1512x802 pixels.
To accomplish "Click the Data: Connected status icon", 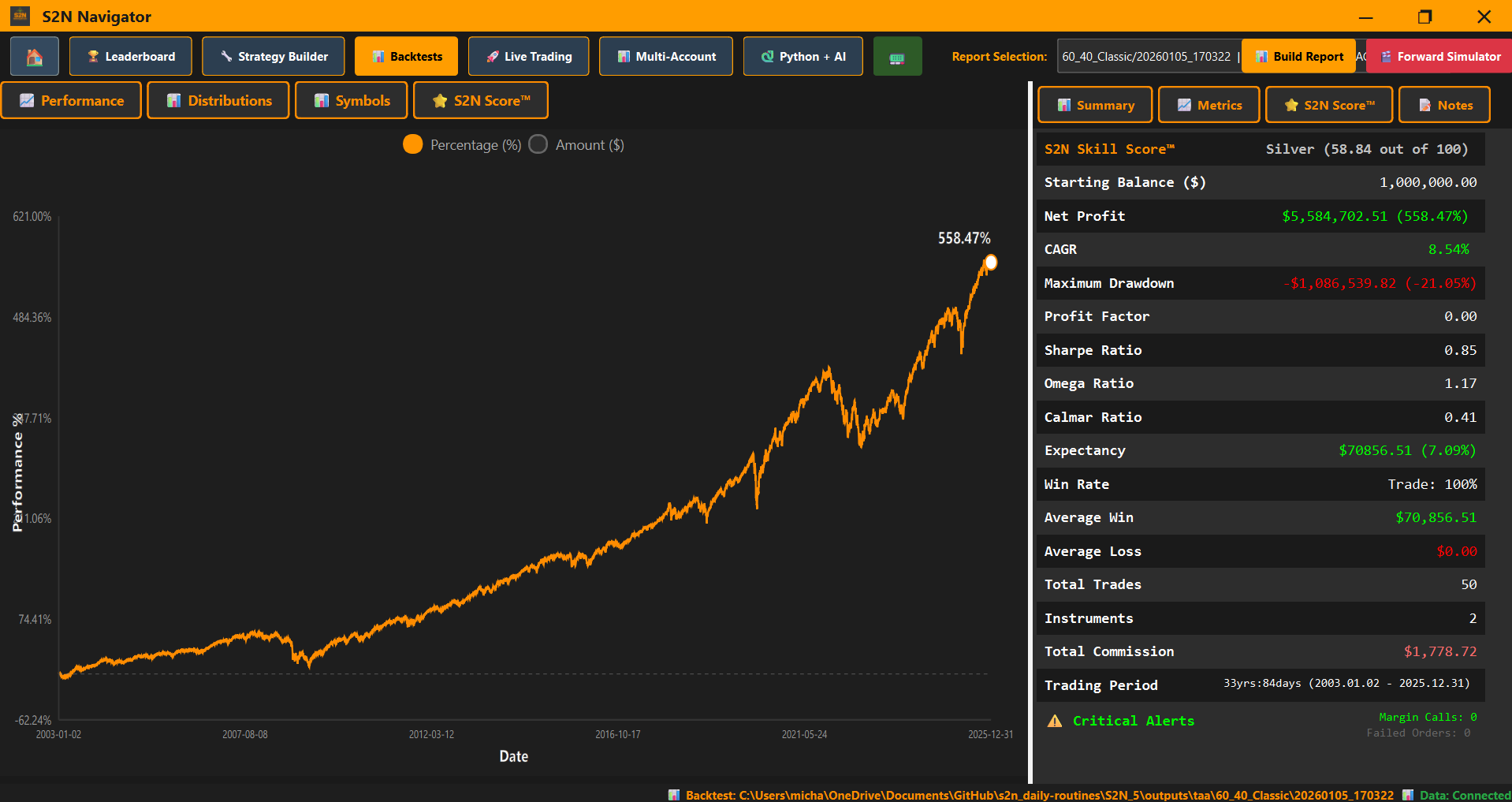I will click(x=1408, y=795).
